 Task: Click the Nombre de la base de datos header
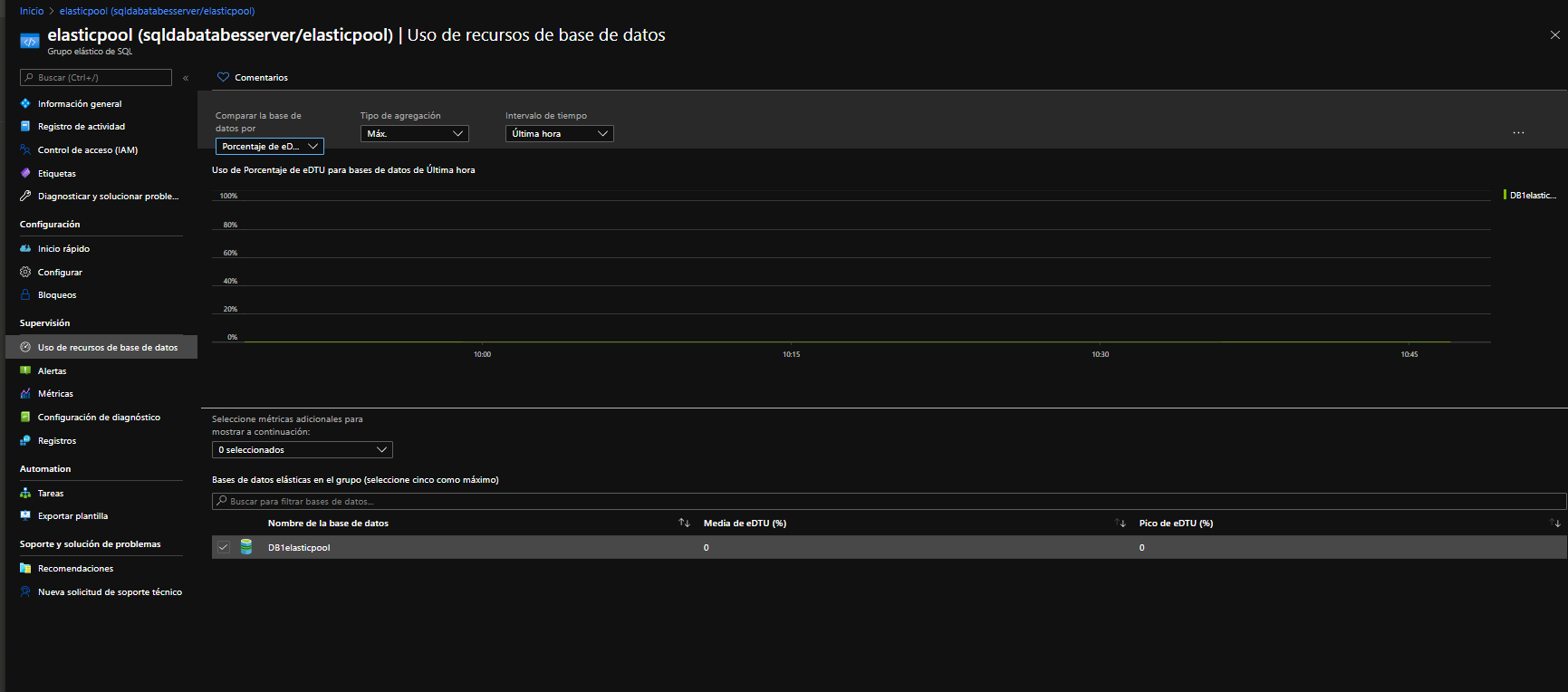click(x=328, y=524)
